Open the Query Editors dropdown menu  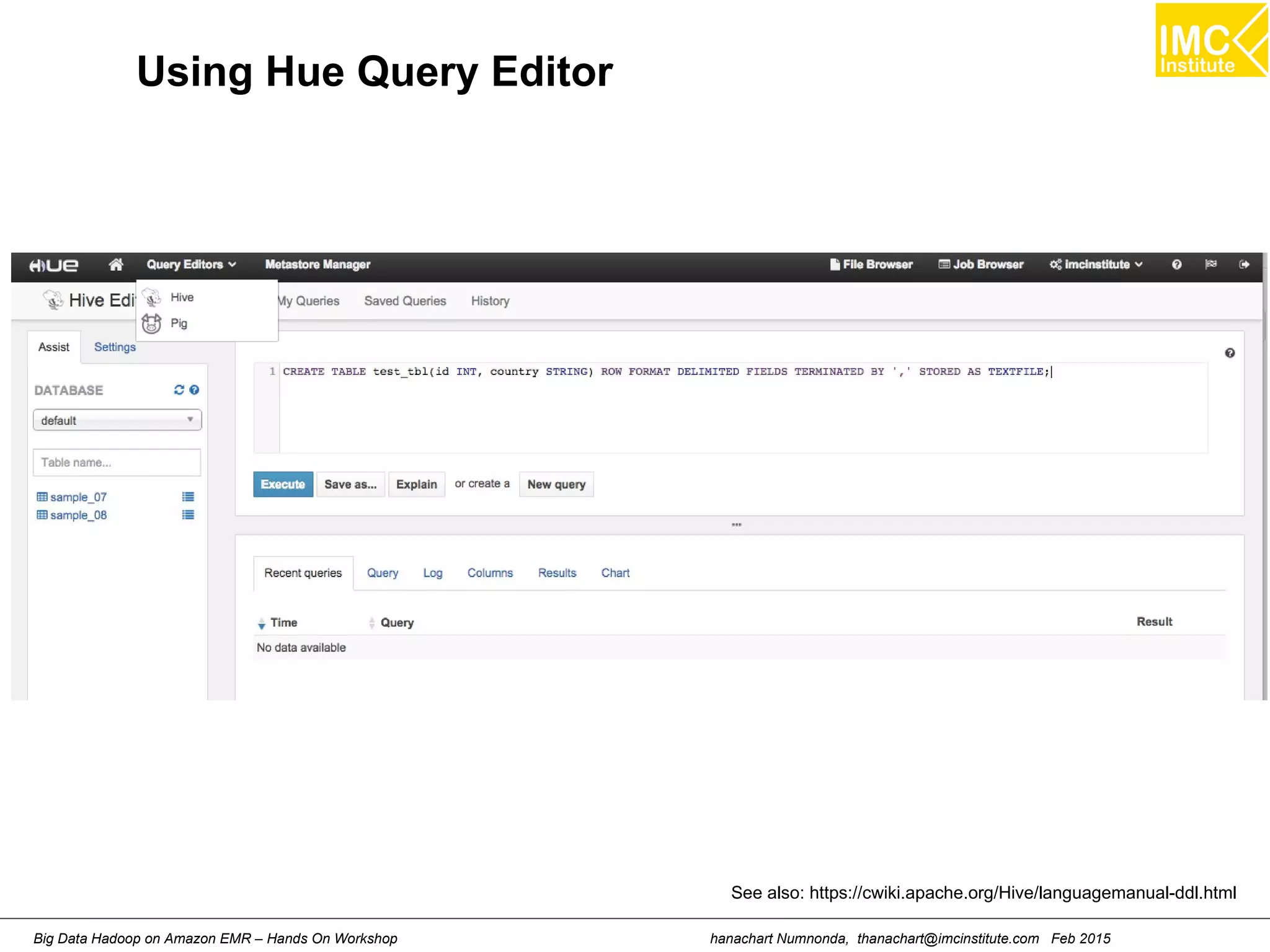[x=191, y=265]
